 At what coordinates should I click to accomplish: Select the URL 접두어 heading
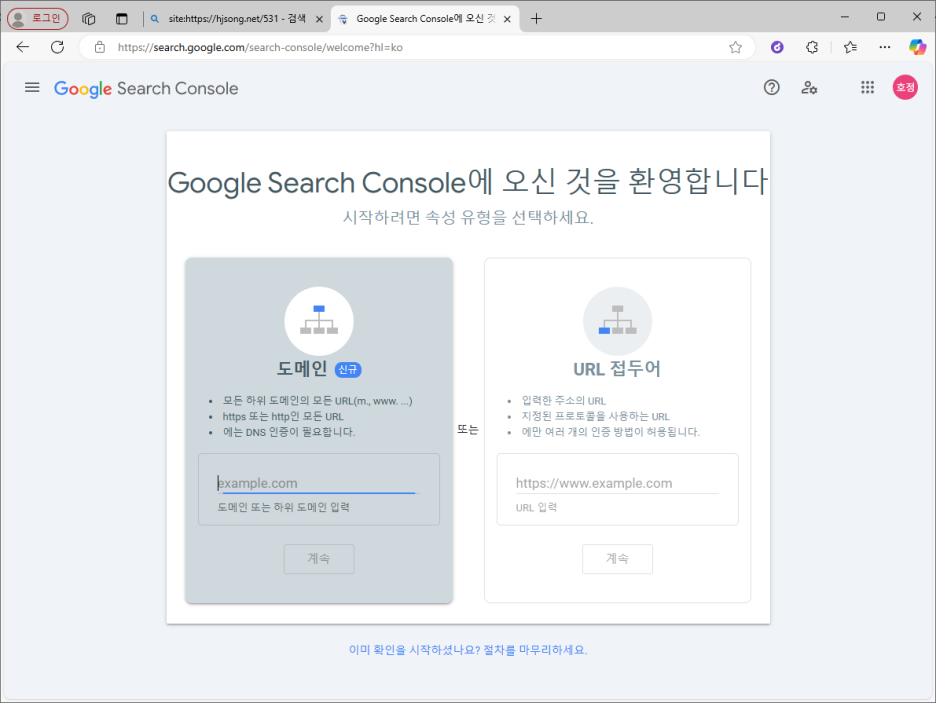pyautogui.click(x=617, y=369)
